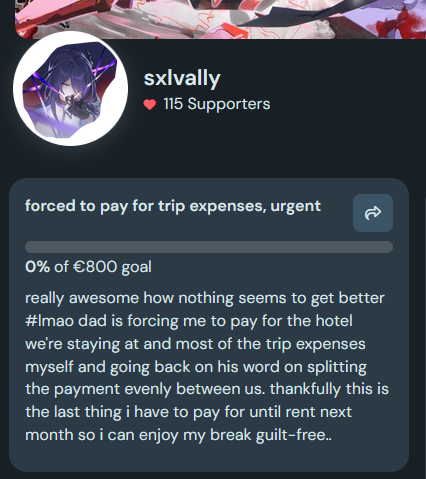This screenshot has width=426, height=479.
Task: Click the empty goal progress bar
Action: click(209, 247)
